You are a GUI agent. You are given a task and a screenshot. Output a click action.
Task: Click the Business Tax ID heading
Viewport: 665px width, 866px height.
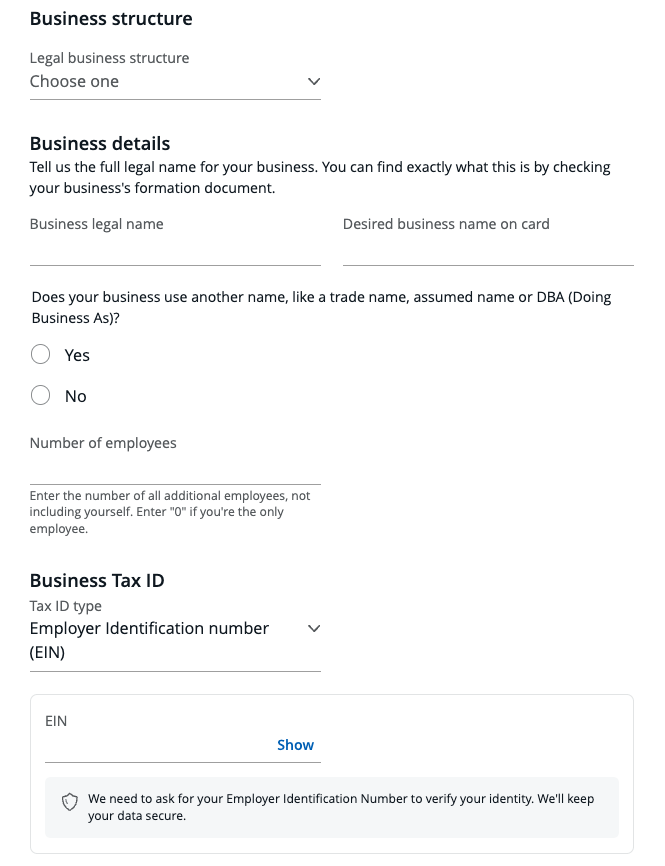coord(97,580)
